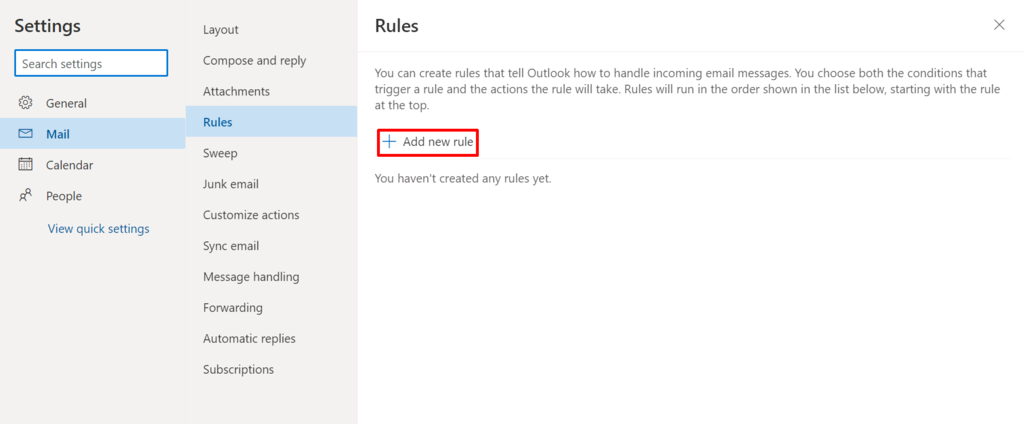Image resolution: width=1024 pixels, height=424 pixels.
Task: Open the Layout settings page
Action: (221, 30)
